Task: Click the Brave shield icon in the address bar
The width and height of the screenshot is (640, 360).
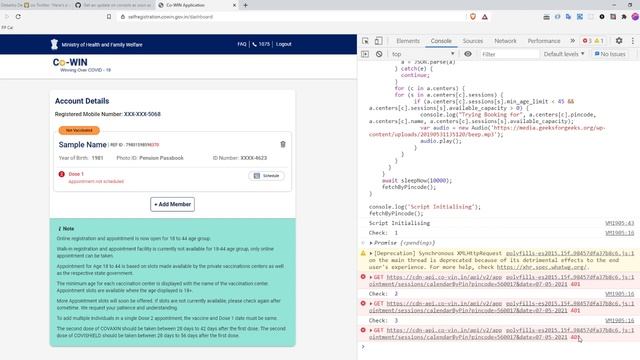Action: click(x=473, y=17)
